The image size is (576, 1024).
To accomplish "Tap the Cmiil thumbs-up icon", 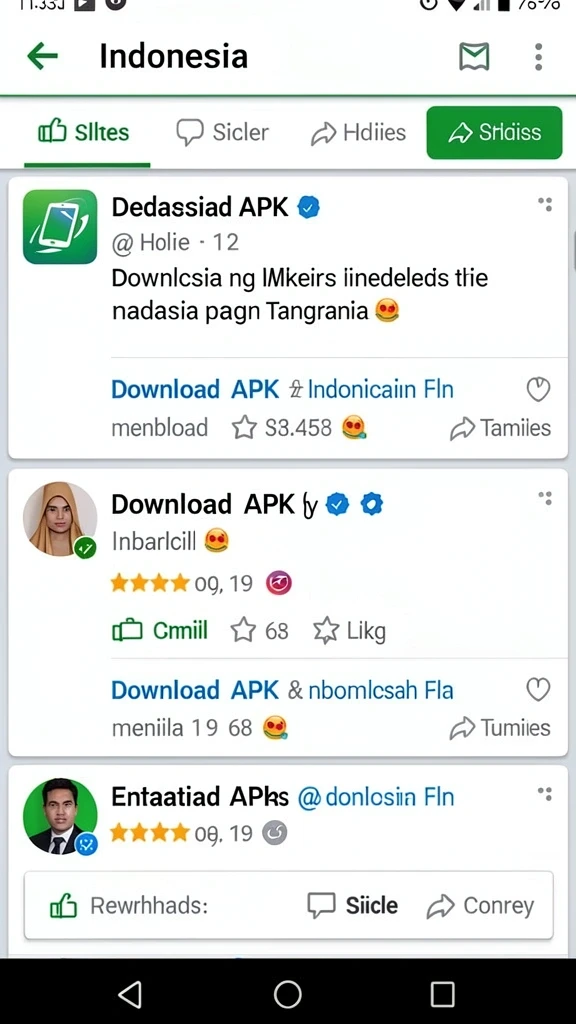I will (x=127, y=631).
